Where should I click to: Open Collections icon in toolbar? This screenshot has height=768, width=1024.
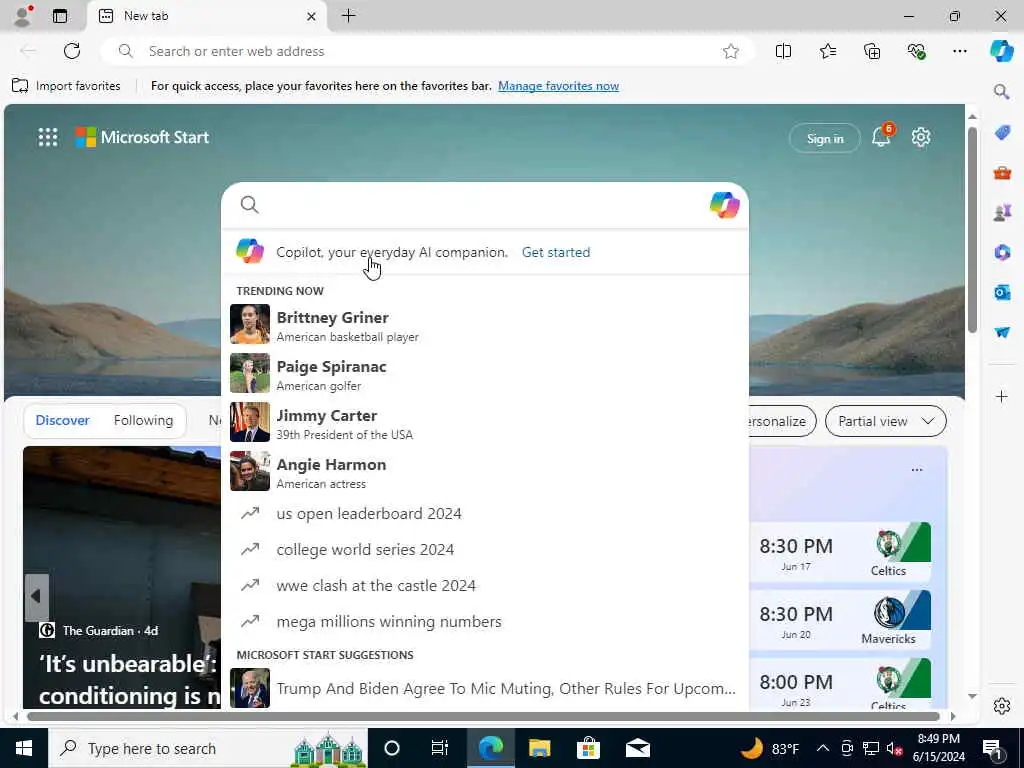872,51
